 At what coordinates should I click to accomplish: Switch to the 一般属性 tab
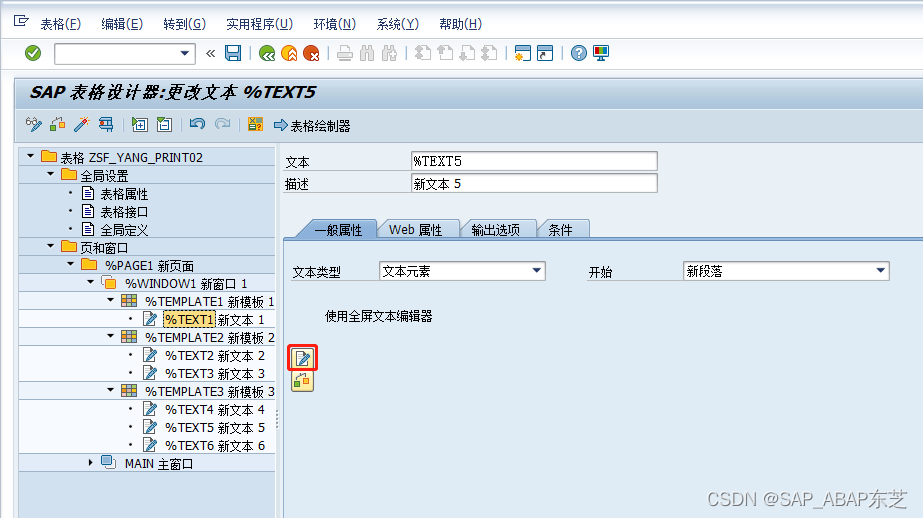pos(338,230)
